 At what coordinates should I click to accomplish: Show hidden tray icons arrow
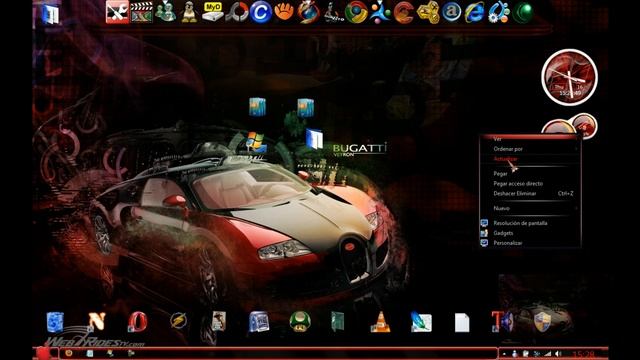[504, 354]
